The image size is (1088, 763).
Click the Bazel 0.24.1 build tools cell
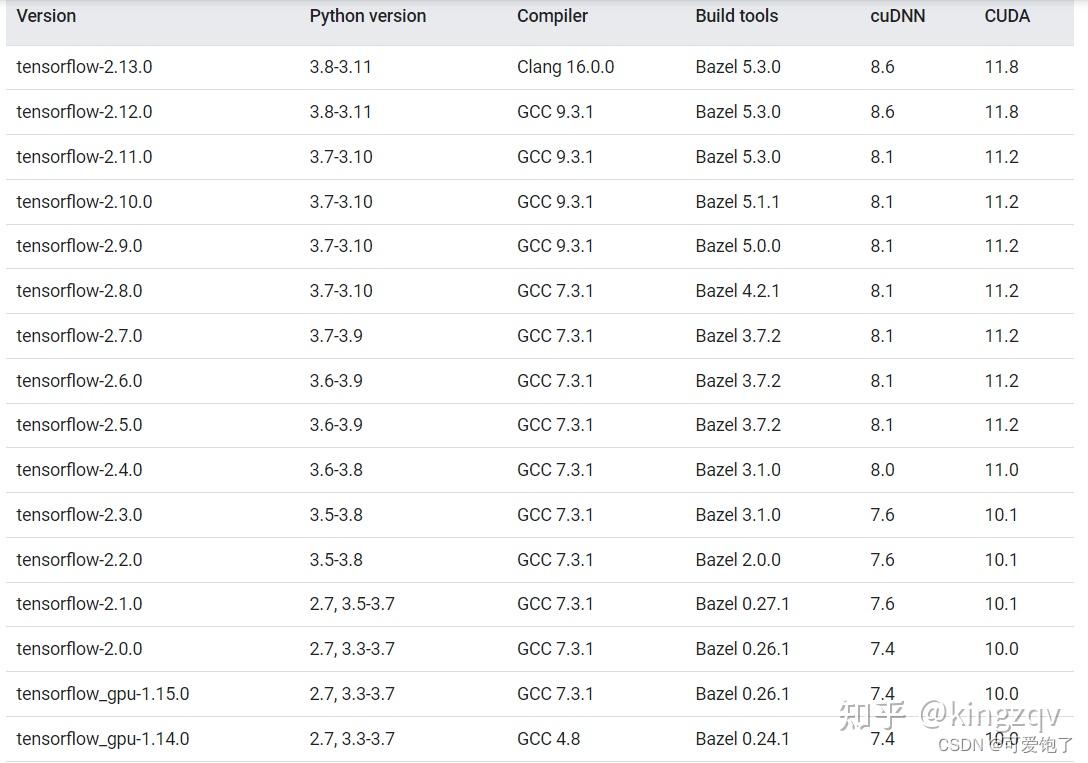point(742,739)
